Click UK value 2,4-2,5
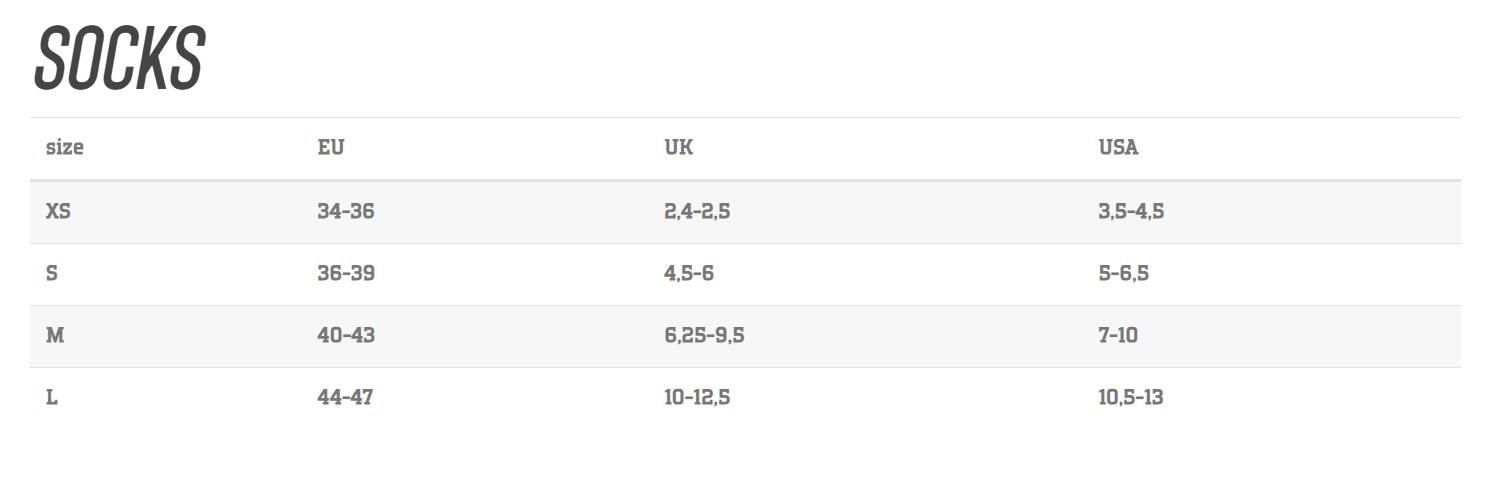The height and width of the screenshot is (480, 1493). point(697,211)
